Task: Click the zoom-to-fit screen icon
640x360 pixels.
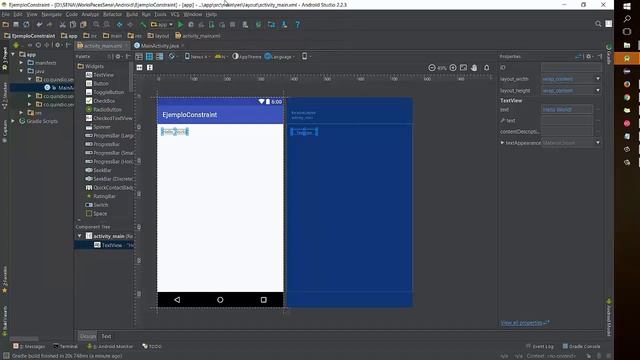Action: click(463, 68)
